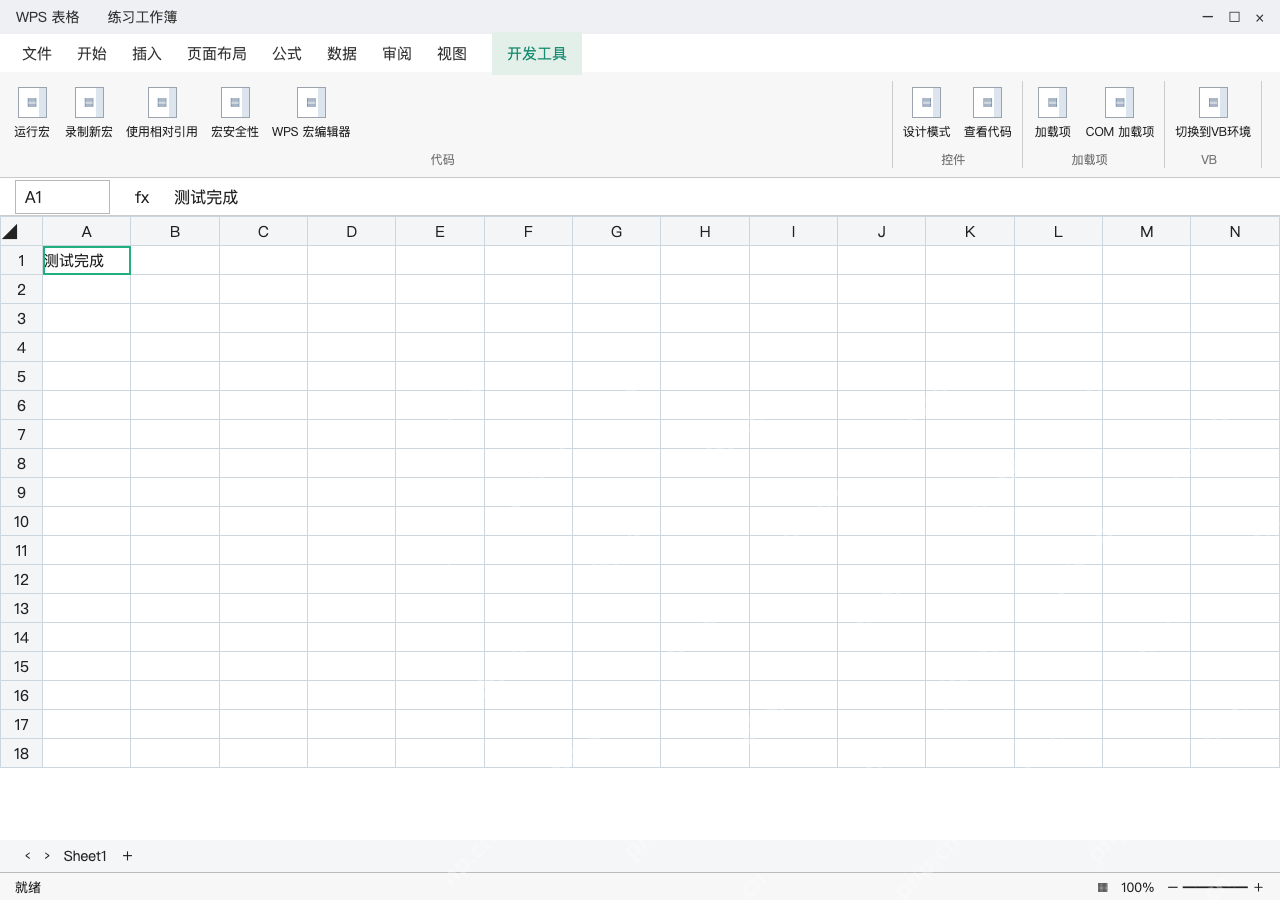Image resolution: width=1280 pixels, height=900 pixels.
Task: Click the zoom slider in status bar
Action: (1215, 887)
